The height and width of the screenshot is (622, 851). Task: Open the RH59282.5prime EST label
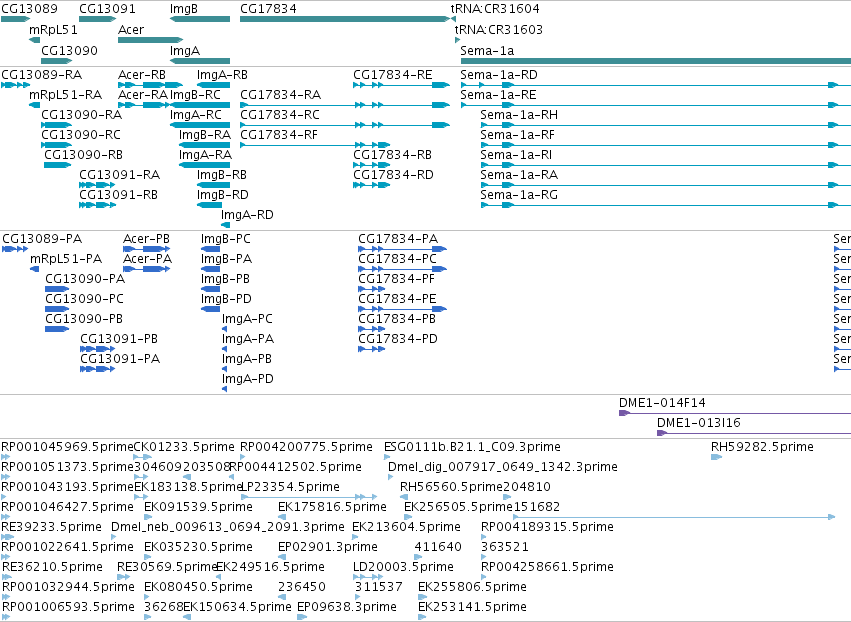762,447
